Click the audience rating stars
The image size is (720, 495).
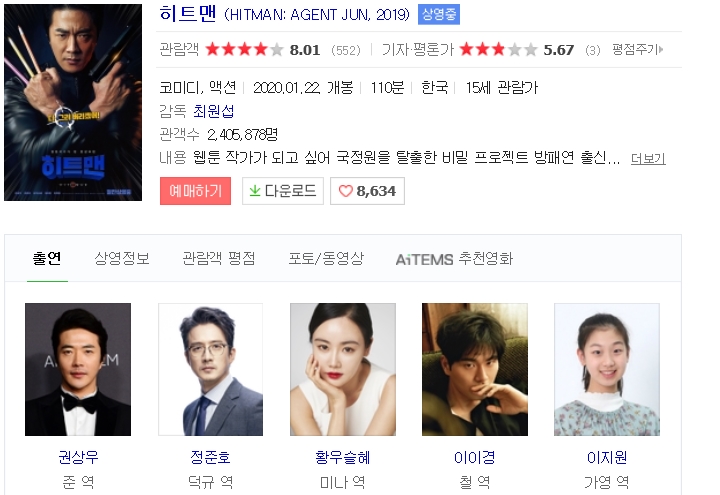pyautogui.click(x=244, y=49)
